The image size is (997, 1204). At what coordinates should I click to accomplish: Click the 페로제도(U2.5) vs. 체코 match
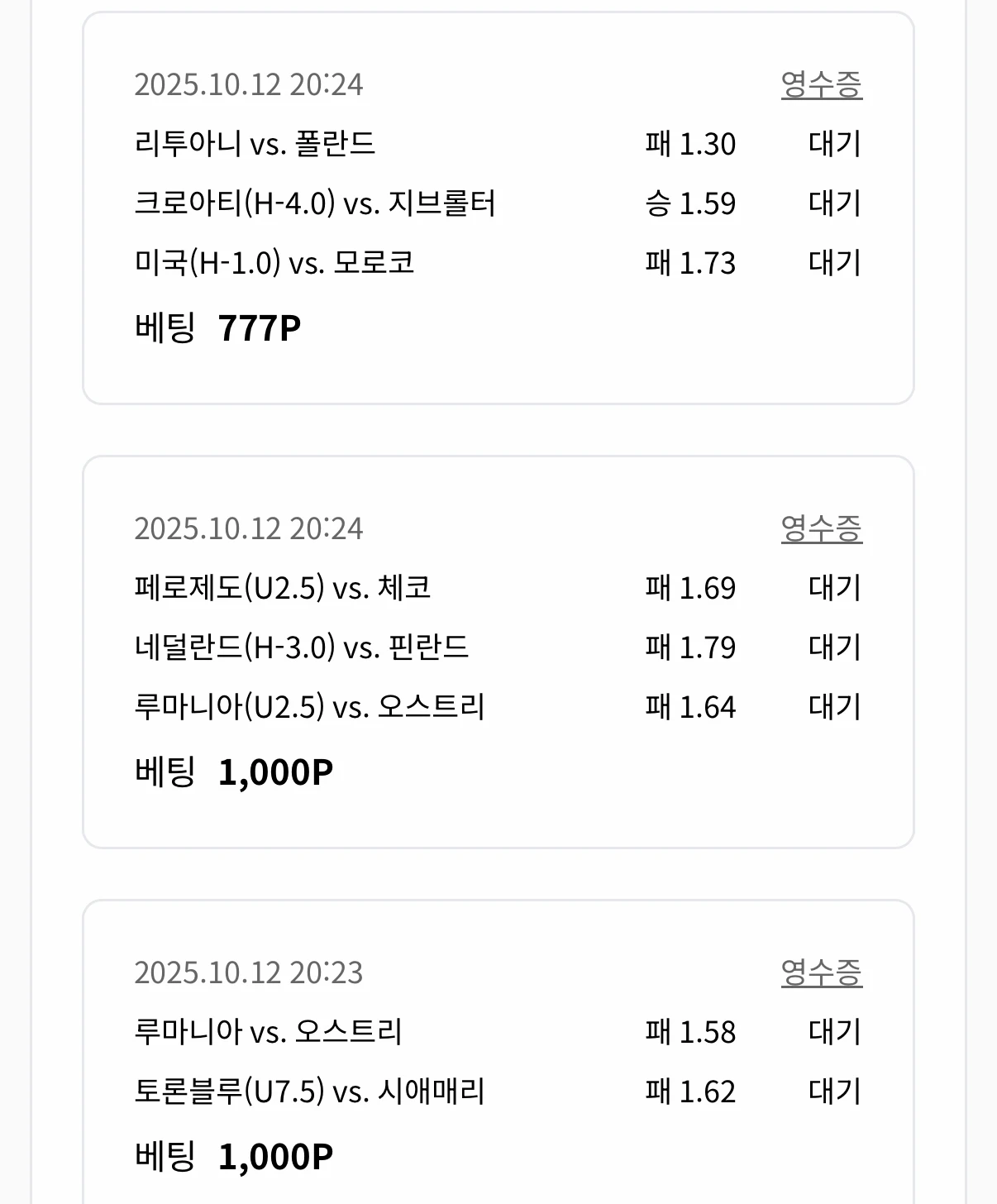282,588
